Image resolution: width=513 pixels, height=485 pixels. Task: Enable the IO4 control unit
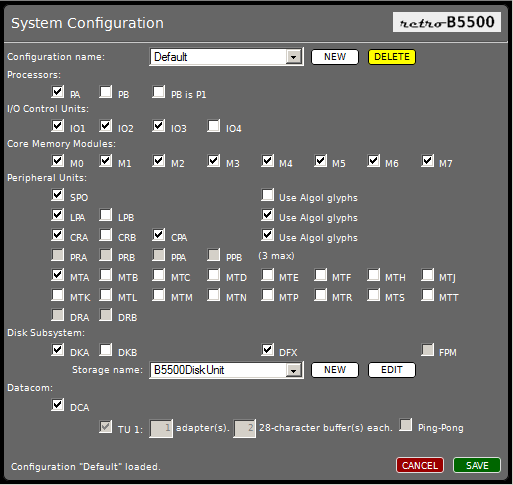214,126
